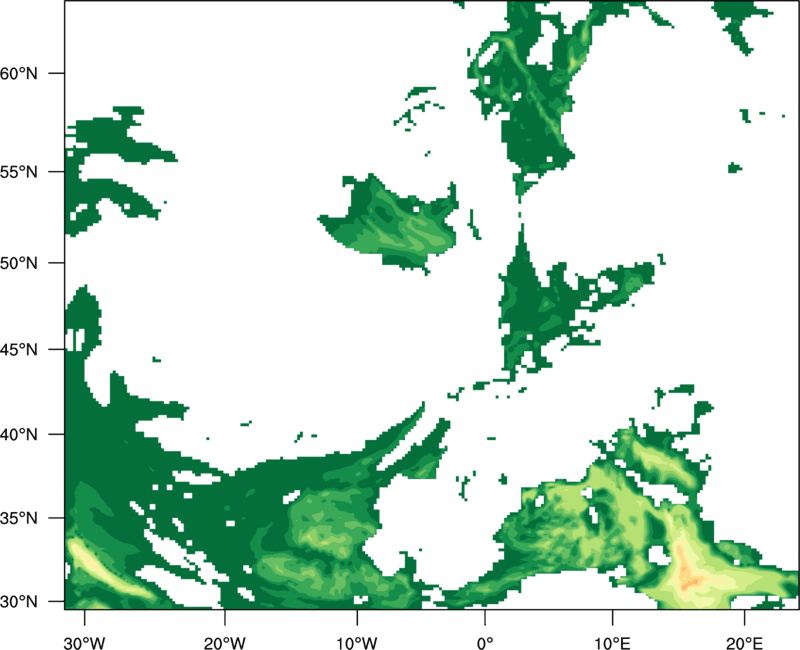Click the 60°N latitude label
The height and width of the screenshot is (650, 800).
click(19, 73)
